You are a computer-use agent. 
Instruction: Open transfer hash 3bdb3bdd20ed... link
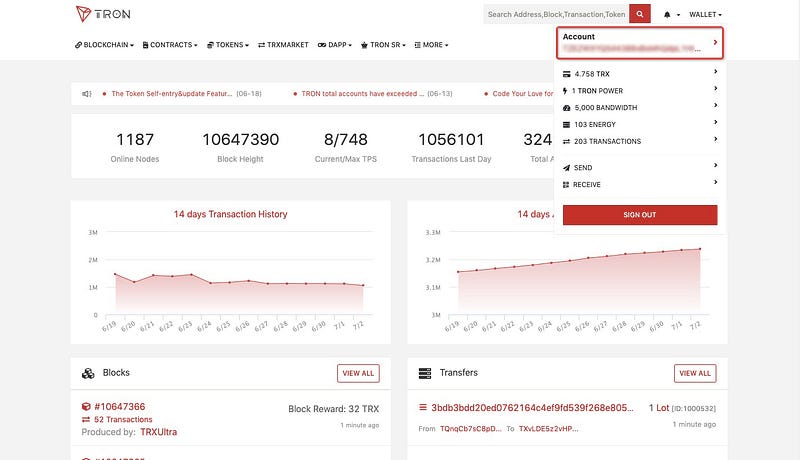532,407
